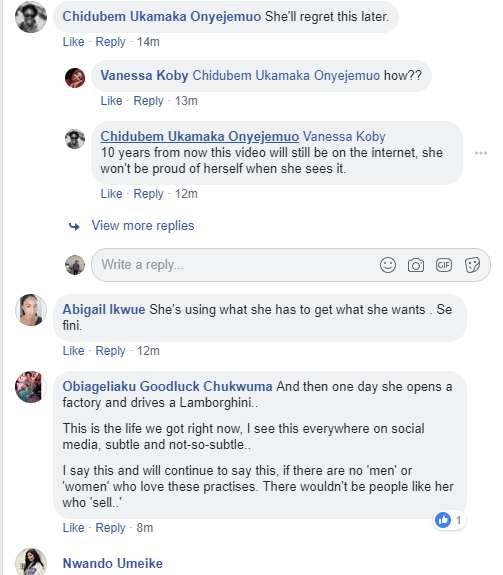The height and width of the screenshot is (575, 503).
Task: Open Vanessa Koby's profile name link
Action: point(144,76)
